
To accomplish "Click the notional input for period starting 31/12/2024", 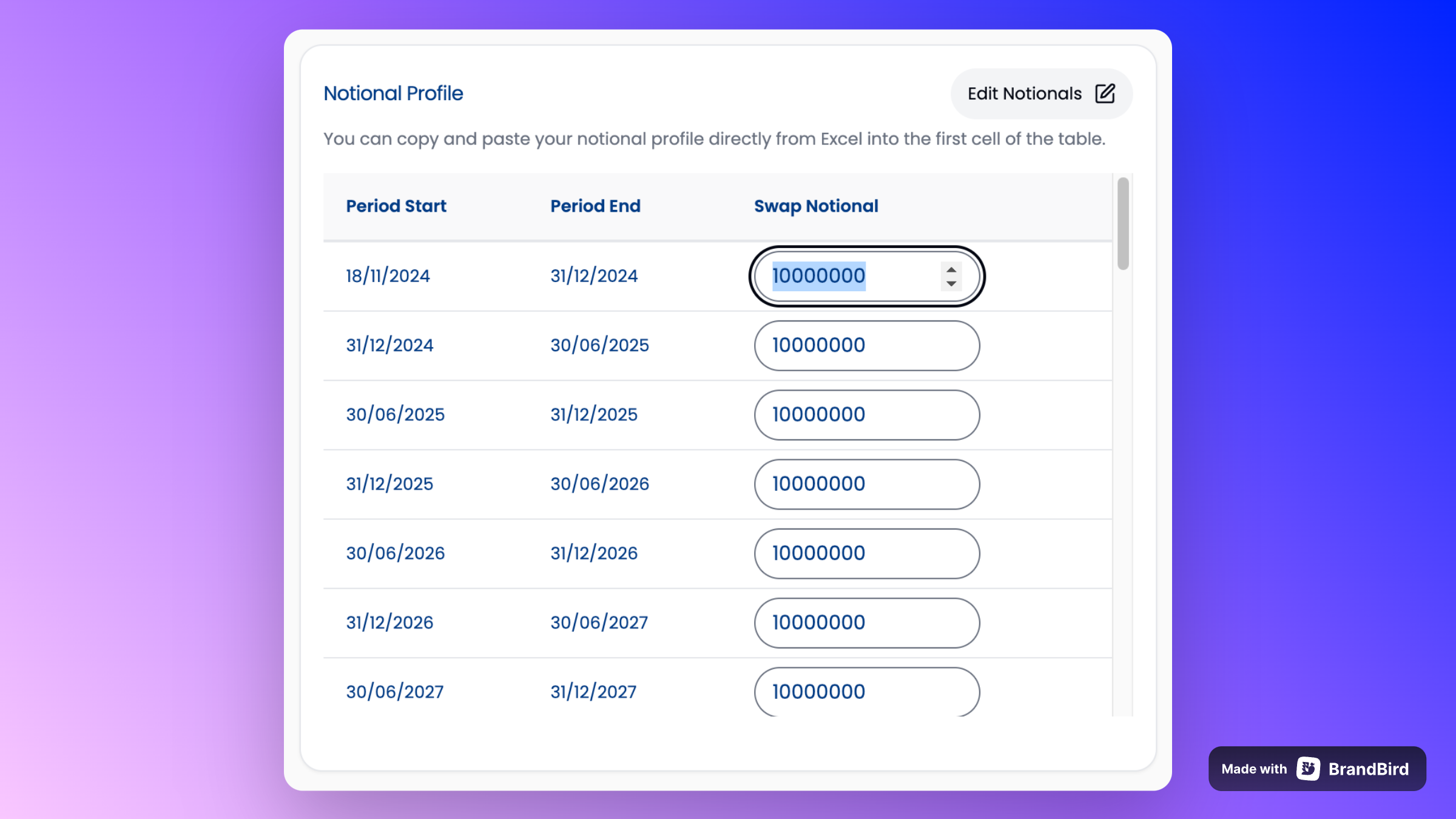I will click(x=866, y=345).
